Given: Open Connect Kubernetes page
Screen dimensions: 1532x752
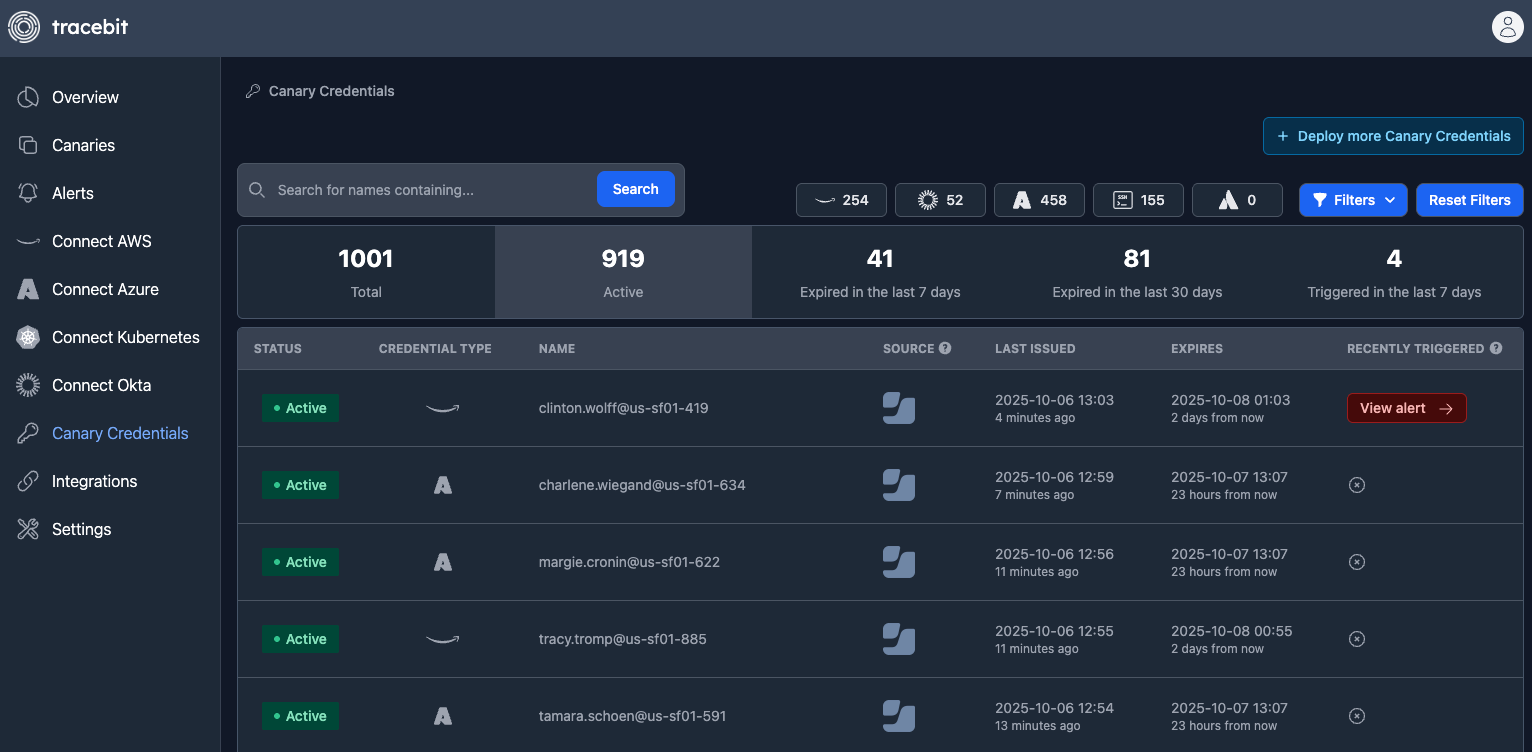Looking at the screenshot, I should point(125,337).
